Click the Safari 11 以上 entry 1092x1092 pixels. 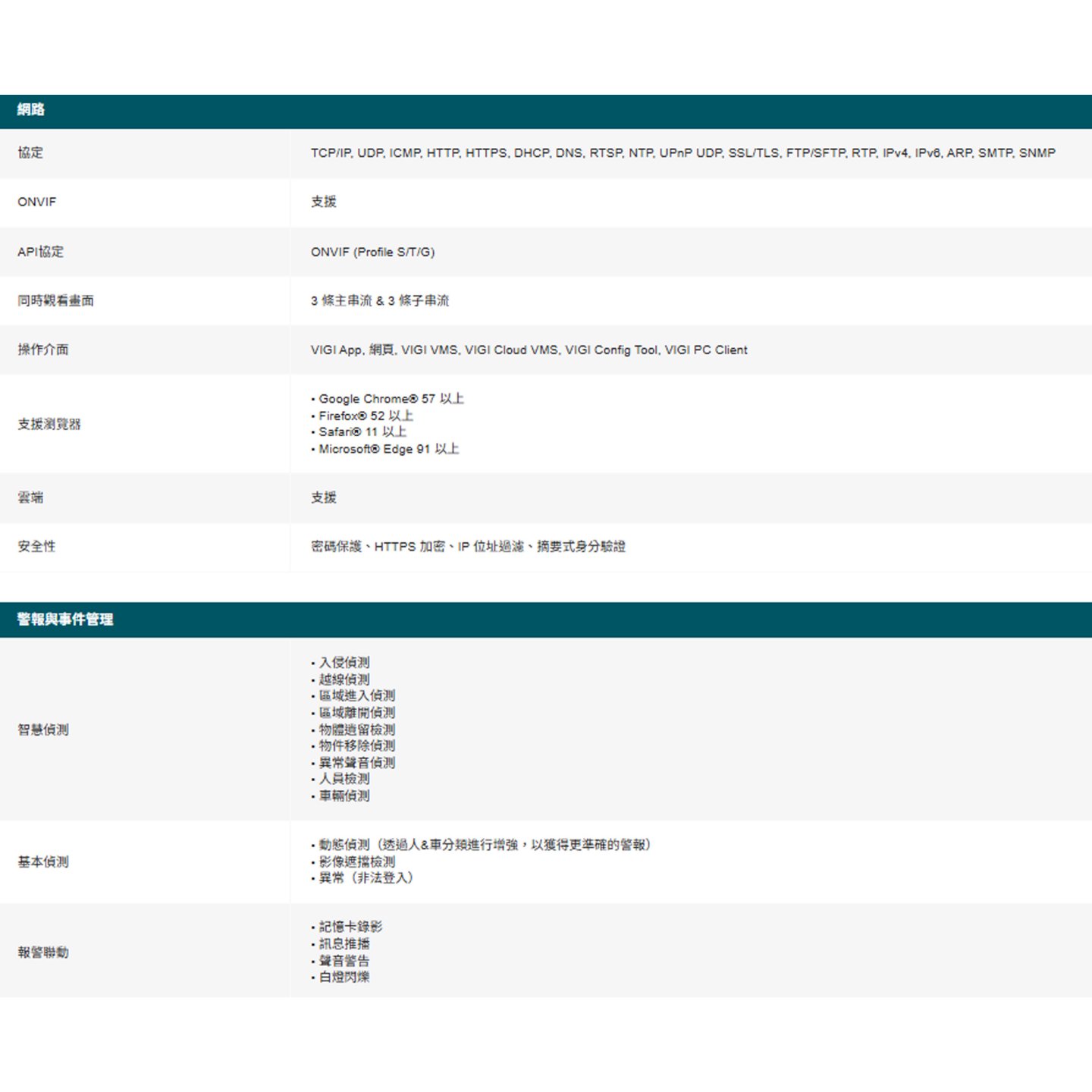click(x=362, y=432)
